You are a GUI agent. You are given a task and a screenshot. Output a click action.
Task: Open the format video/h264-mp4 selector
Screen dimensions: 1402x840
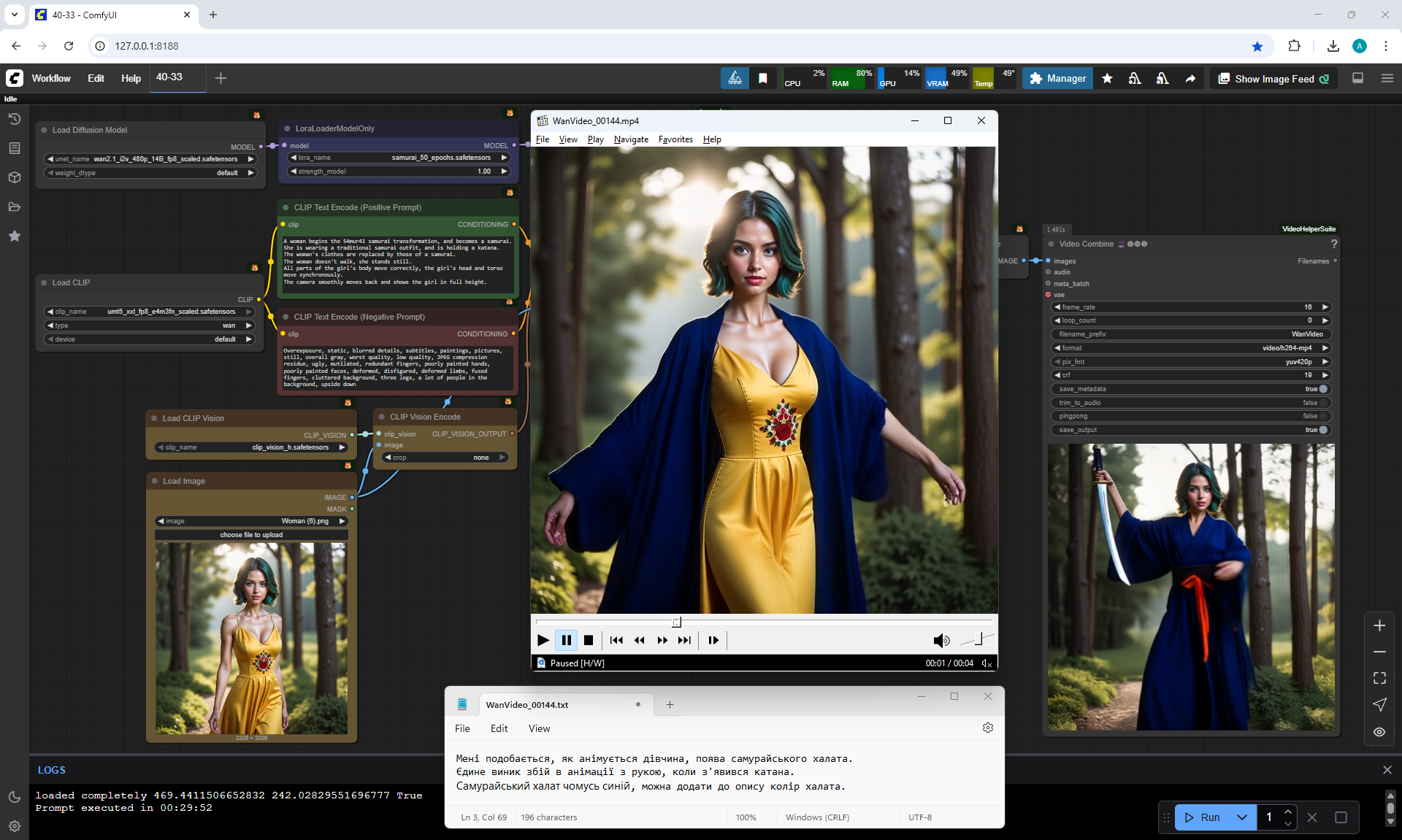1190,348
